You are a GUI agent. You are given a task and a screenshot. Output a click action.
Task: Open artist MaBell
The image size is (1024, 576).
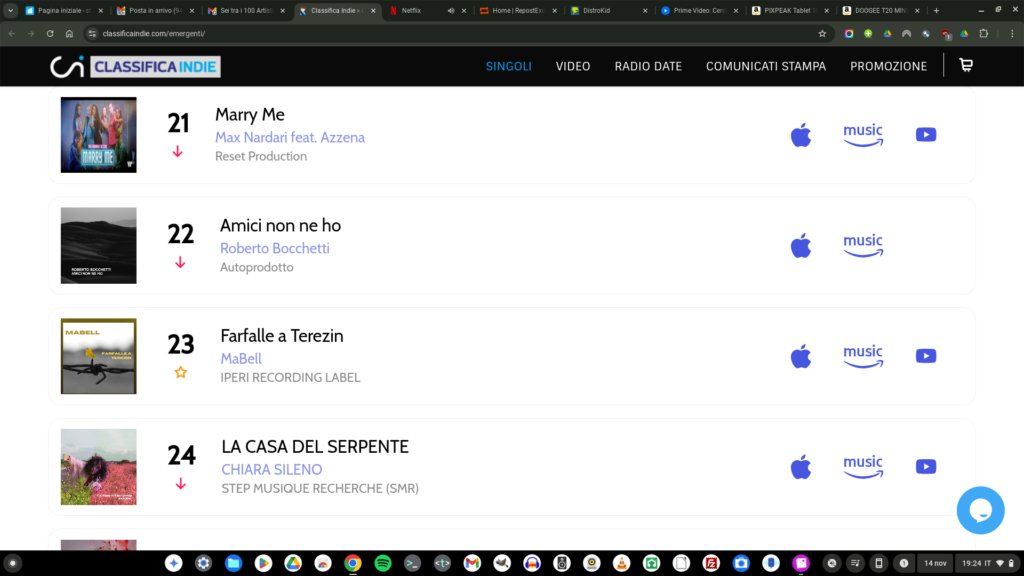coord(241,359)
